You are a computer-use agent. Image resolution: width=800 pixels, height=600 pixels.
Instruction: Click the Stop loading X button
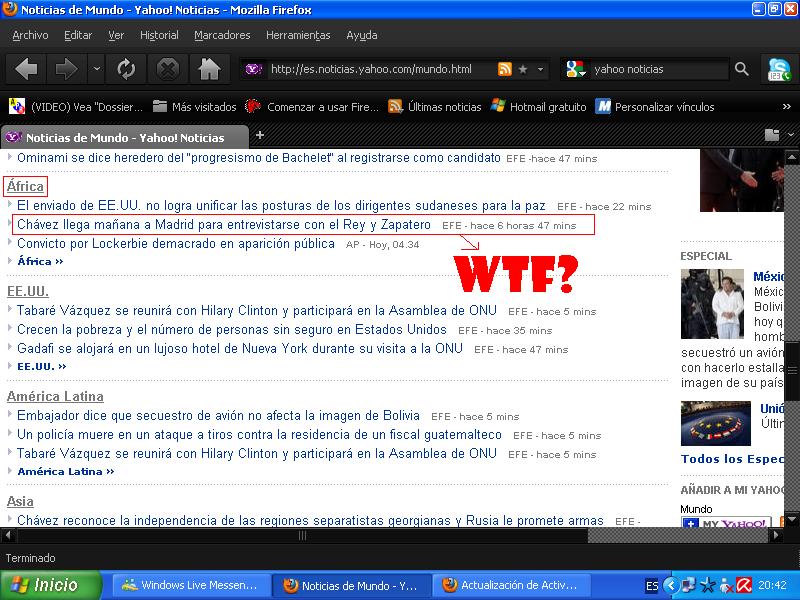167,69
